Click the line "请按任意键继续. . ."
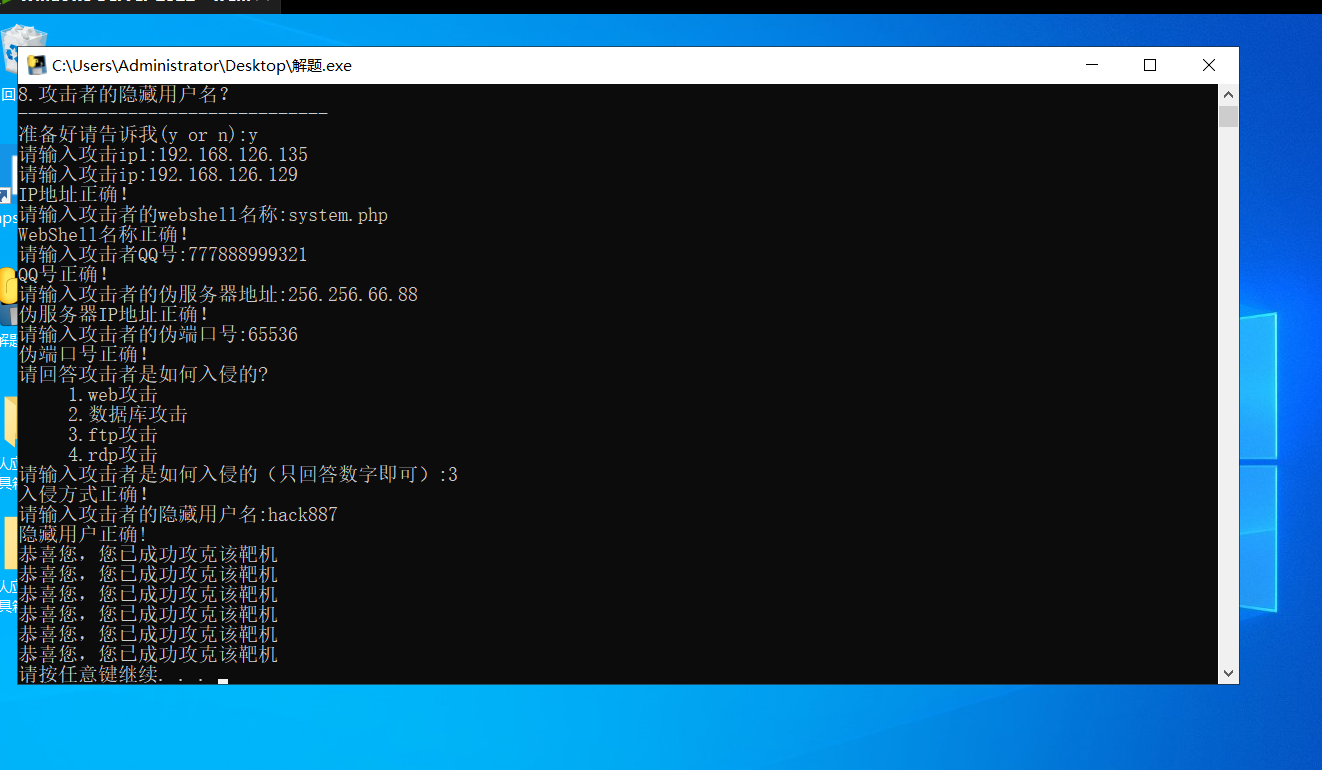The image size is (1322, 770). click(112, 675)
